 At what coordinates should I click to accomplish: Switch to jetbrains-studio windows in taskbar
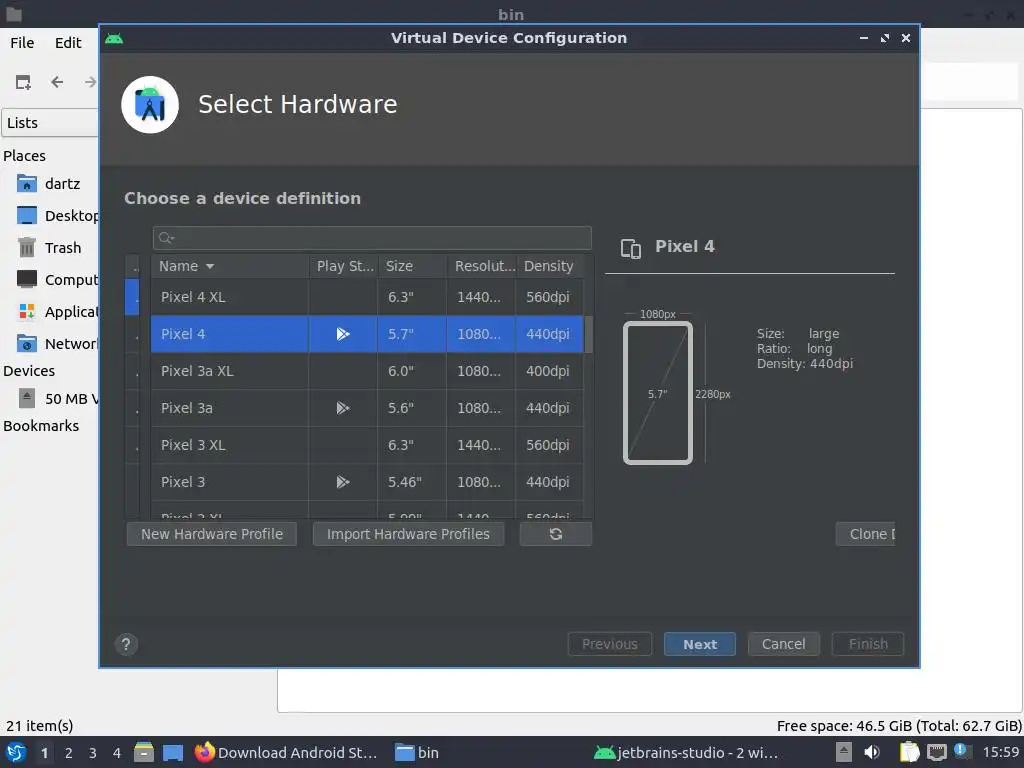click(x=686, y=752)
